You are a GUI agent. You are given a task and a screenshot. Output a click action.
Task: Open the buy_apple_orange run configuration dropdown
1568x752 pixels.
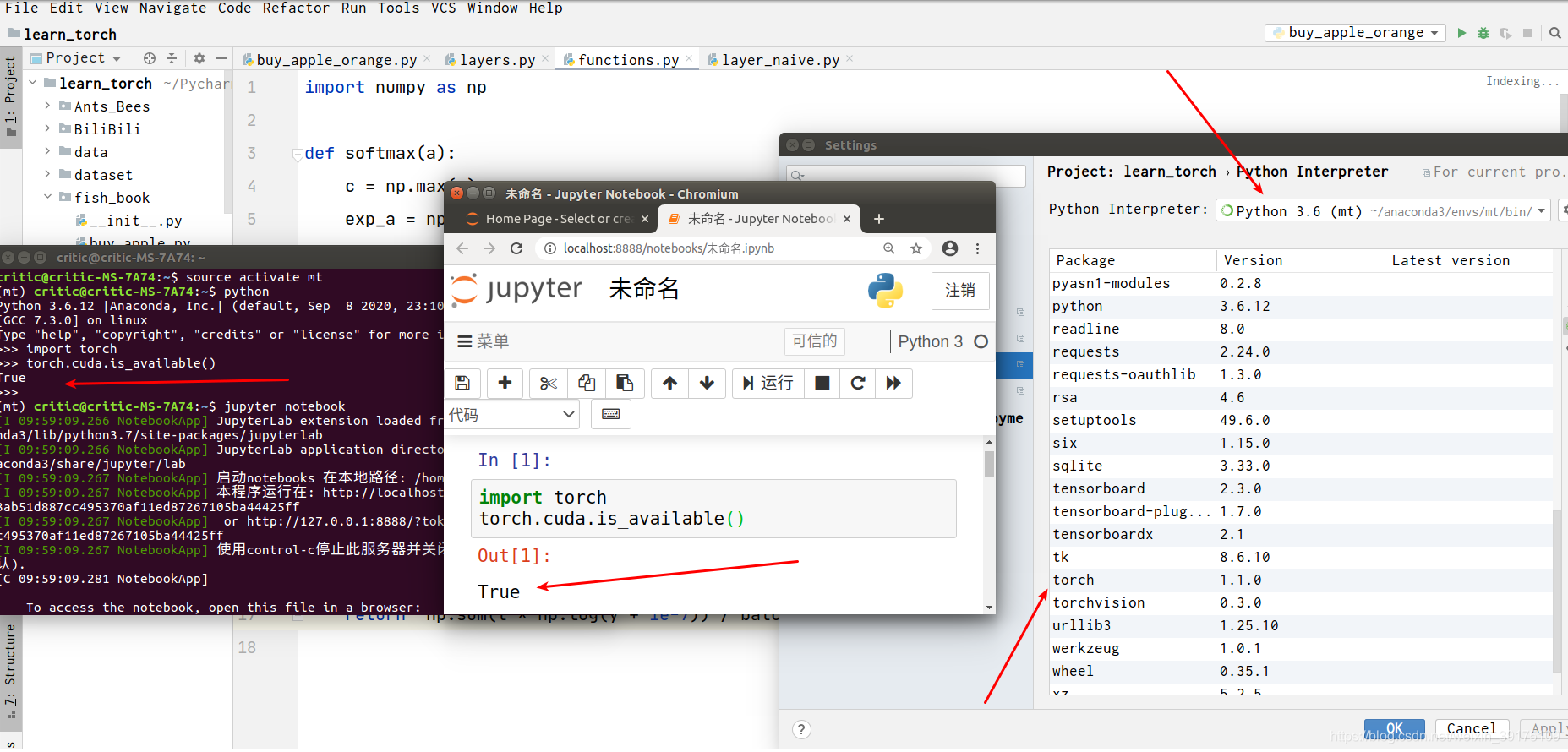[1356, 33]
